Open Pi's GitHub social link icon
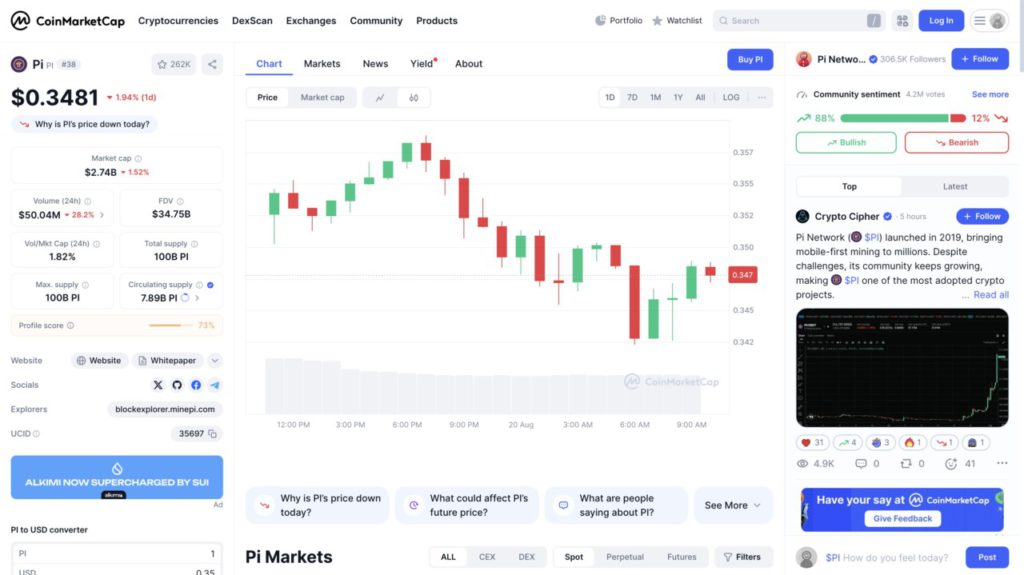 tap(177, 385)
